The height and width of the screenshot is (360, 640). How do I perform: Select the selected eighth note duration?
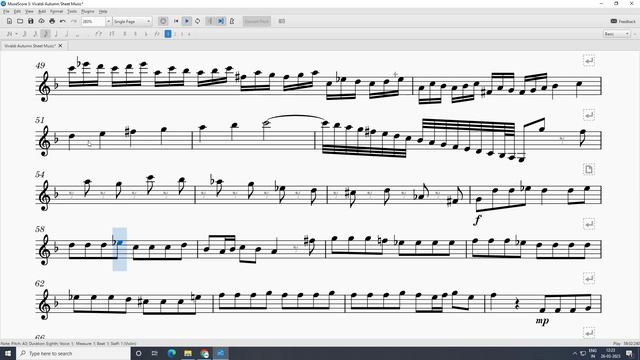pyautogui.click(x=46, y=34)
